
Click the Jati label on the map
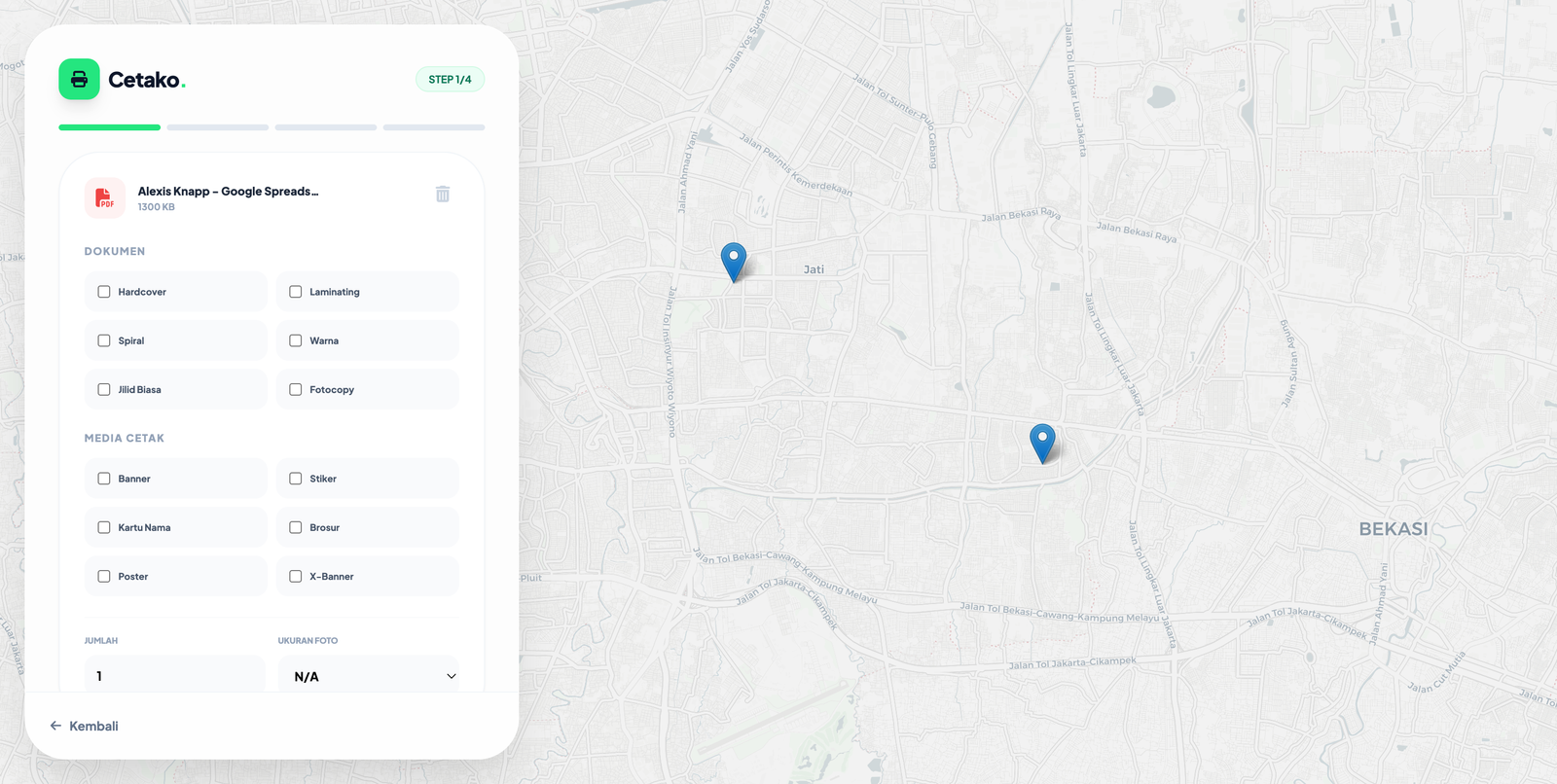coord(814,269)
